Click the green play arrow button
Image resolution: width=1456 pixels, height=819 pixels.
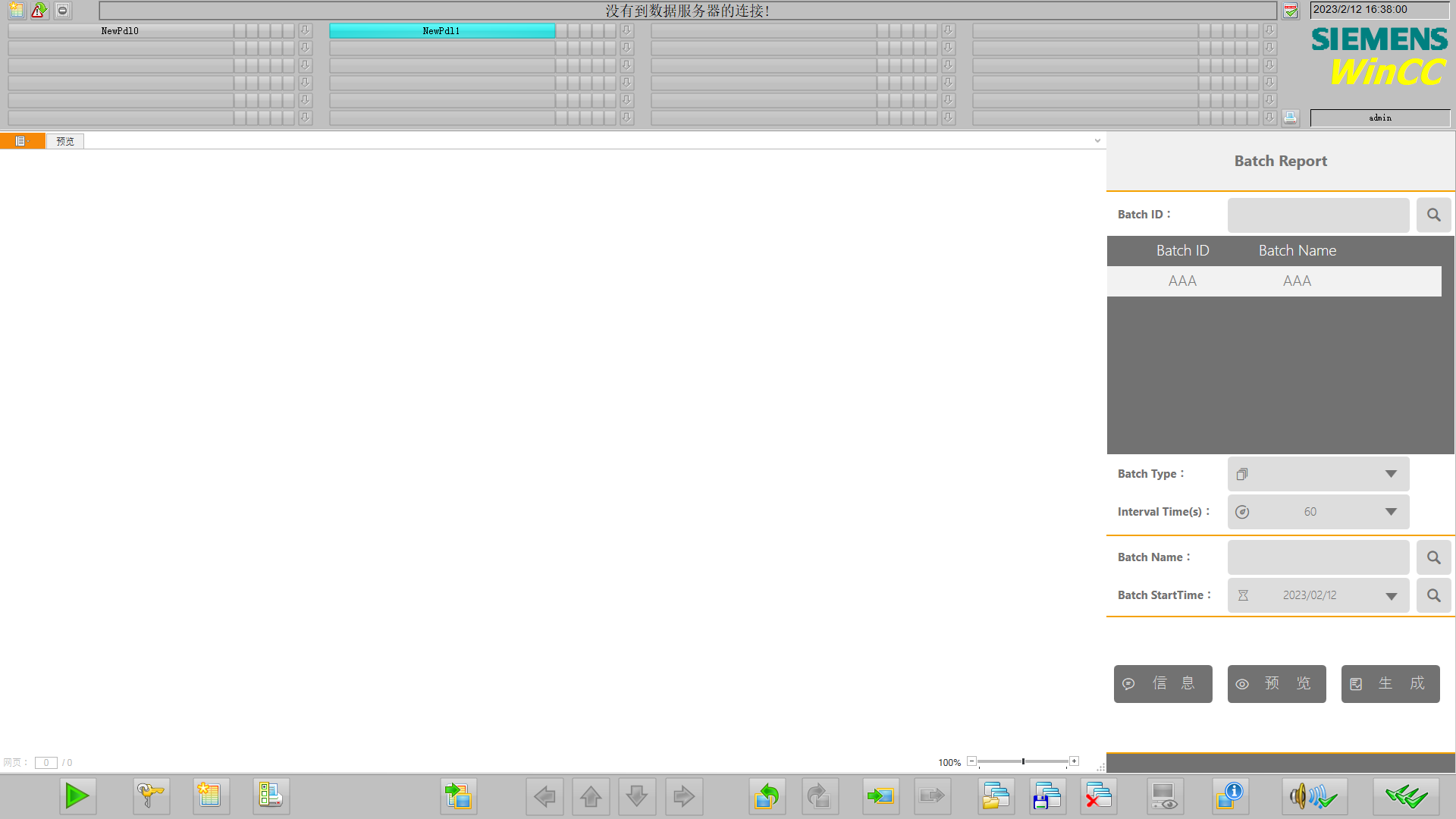77,796
